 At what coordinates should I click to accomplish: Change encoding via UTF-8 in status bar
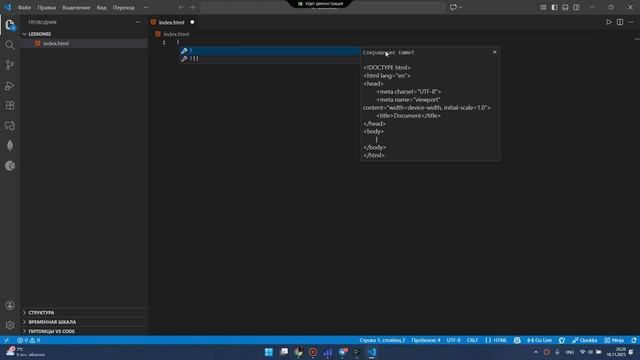pos(453,340)
